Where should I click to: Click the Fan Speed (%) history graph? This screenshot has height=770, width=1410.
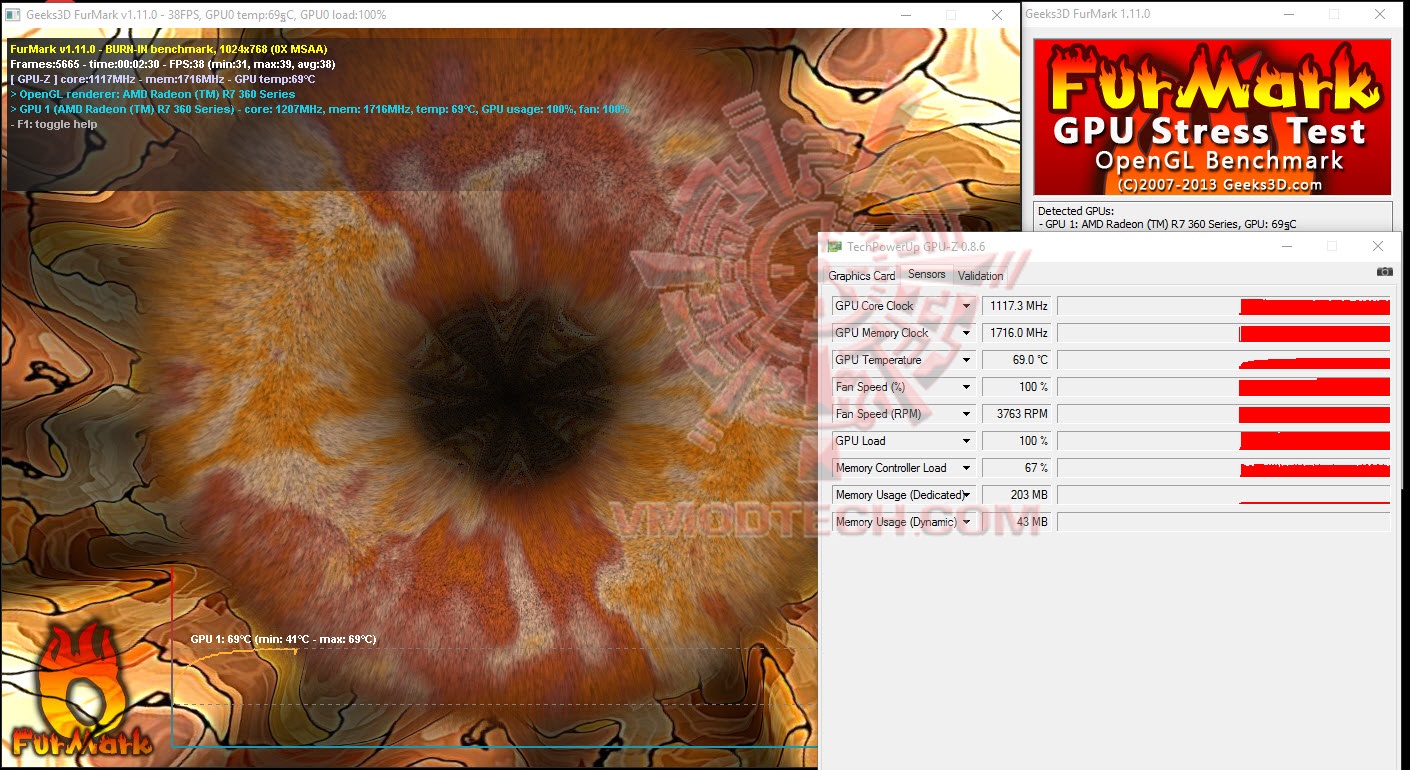(1224, 387)
